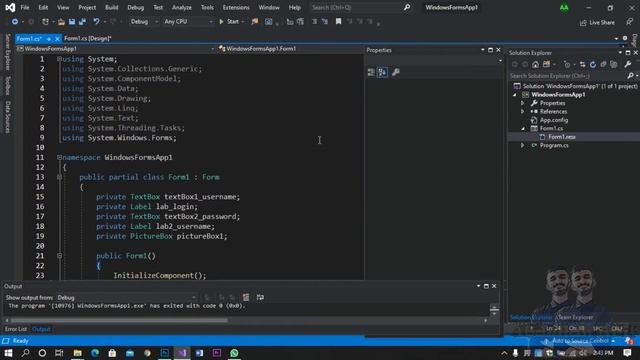Click the Refresh icon in Solution Explorer
Viewport: 640px width, 360px height.
coord(593,64)
